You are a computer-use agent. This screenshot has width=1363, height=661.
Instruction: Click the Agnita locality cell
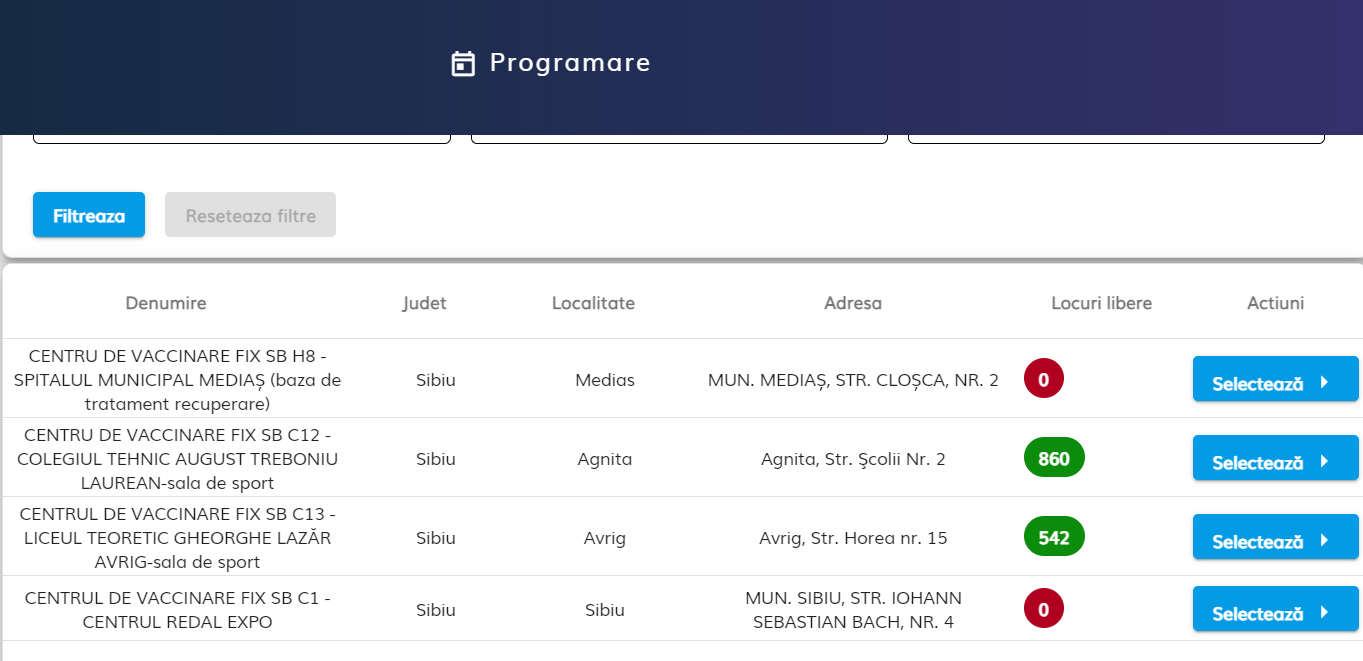(x=605, y=459)
